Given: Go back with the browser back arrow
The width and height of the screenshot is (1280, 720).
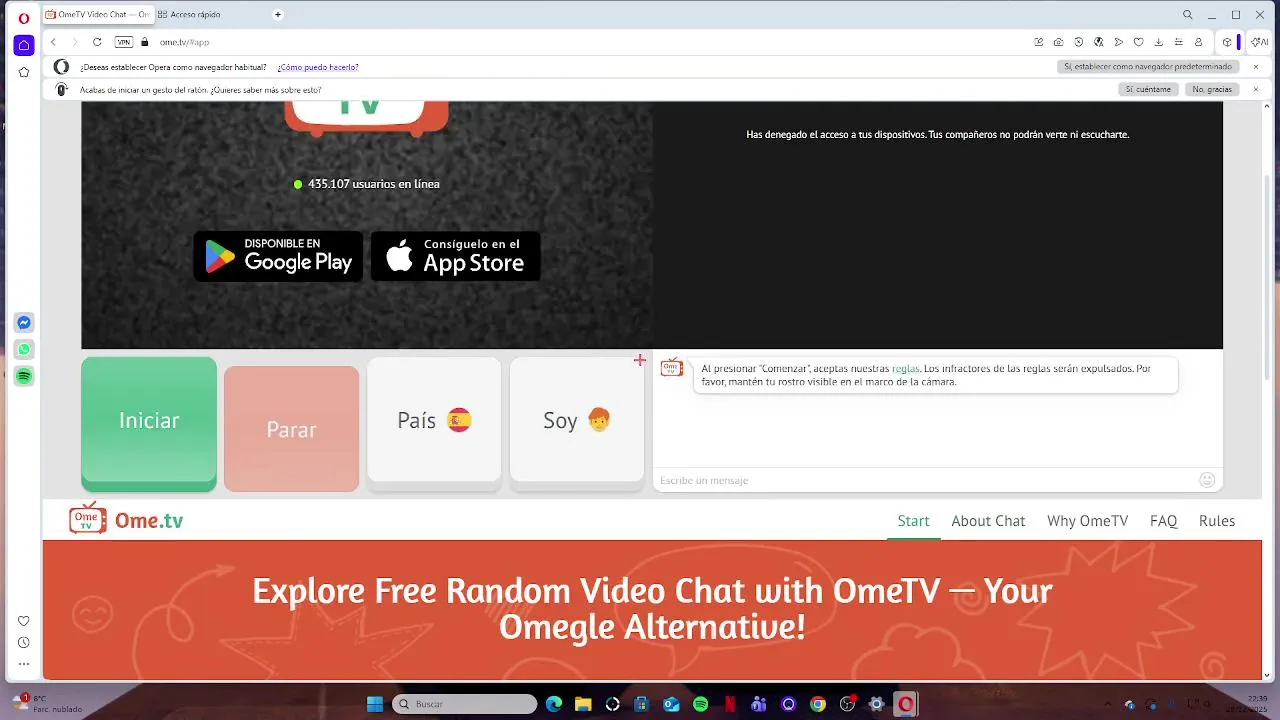Looking at the screenshot, I should 53,42.
